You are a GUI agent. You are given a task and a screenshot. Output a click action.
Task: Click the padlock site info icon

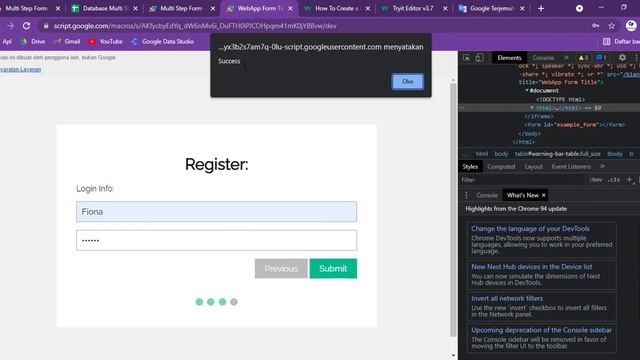coord(46,26)
